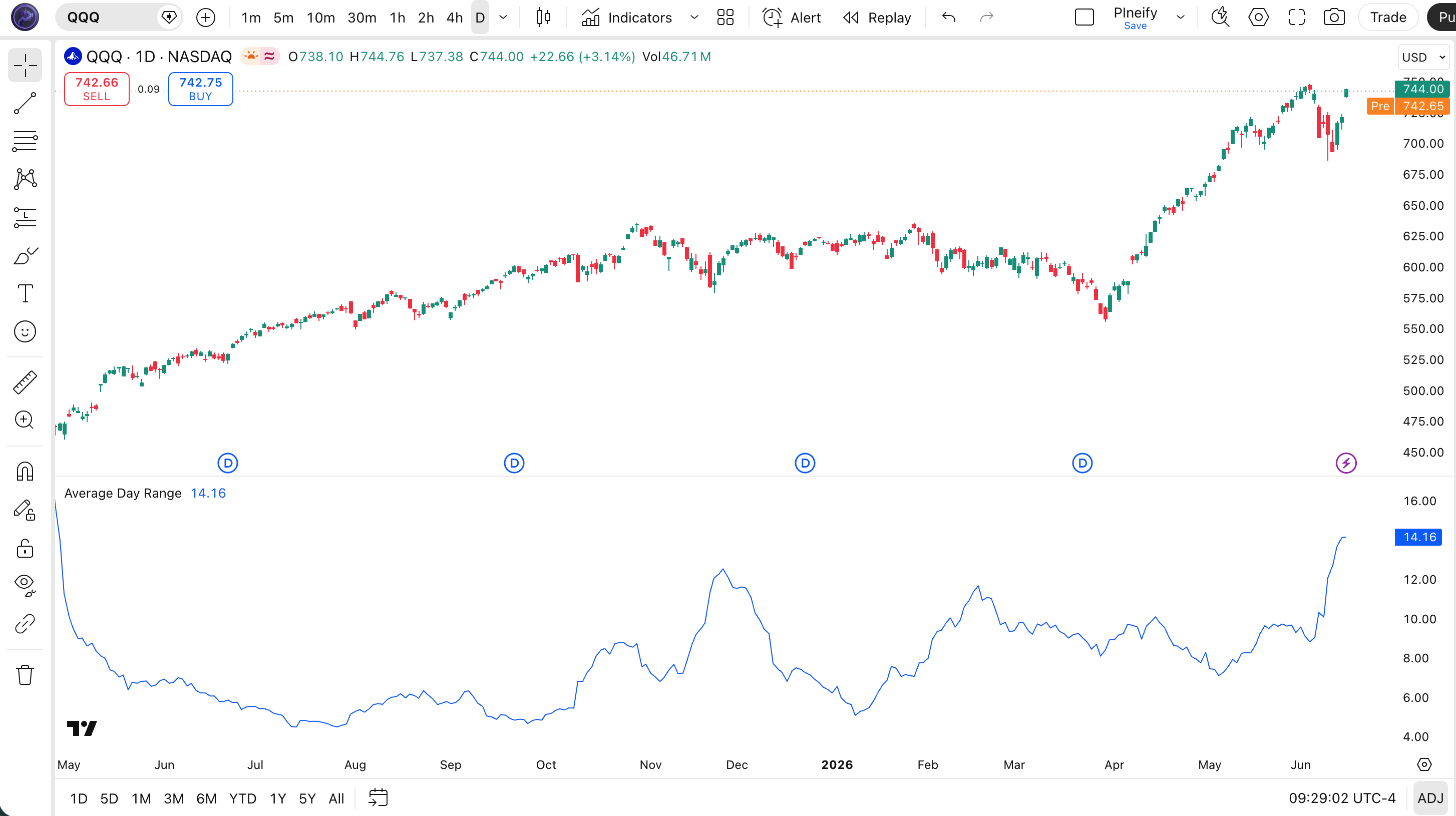Viewport: 1456px width, 816px height.
Task: Set date range to 5Y
Action: pos(307,798)
